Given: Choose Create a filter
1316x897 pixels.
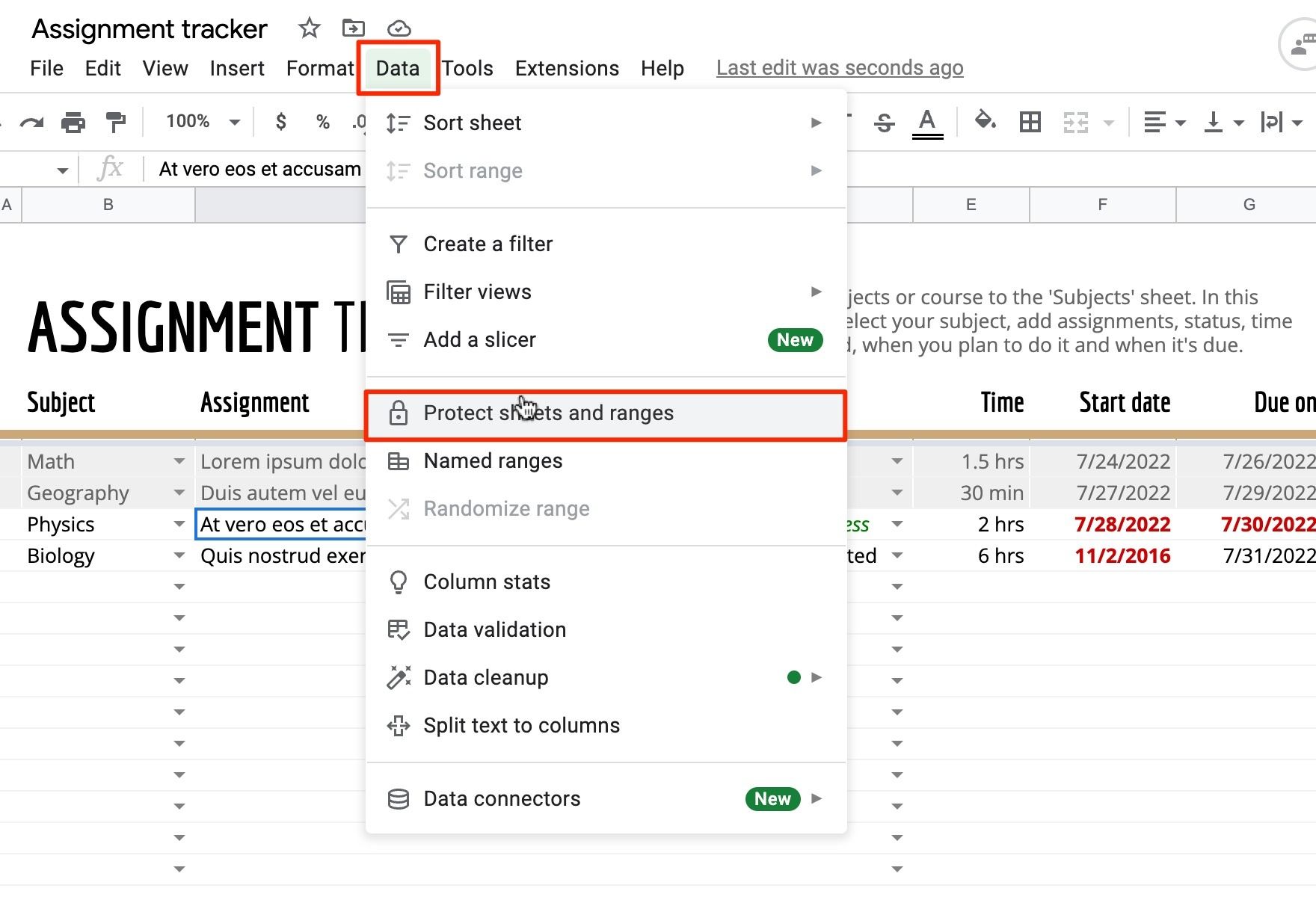Looking at the screenshot, I should 606,244.
